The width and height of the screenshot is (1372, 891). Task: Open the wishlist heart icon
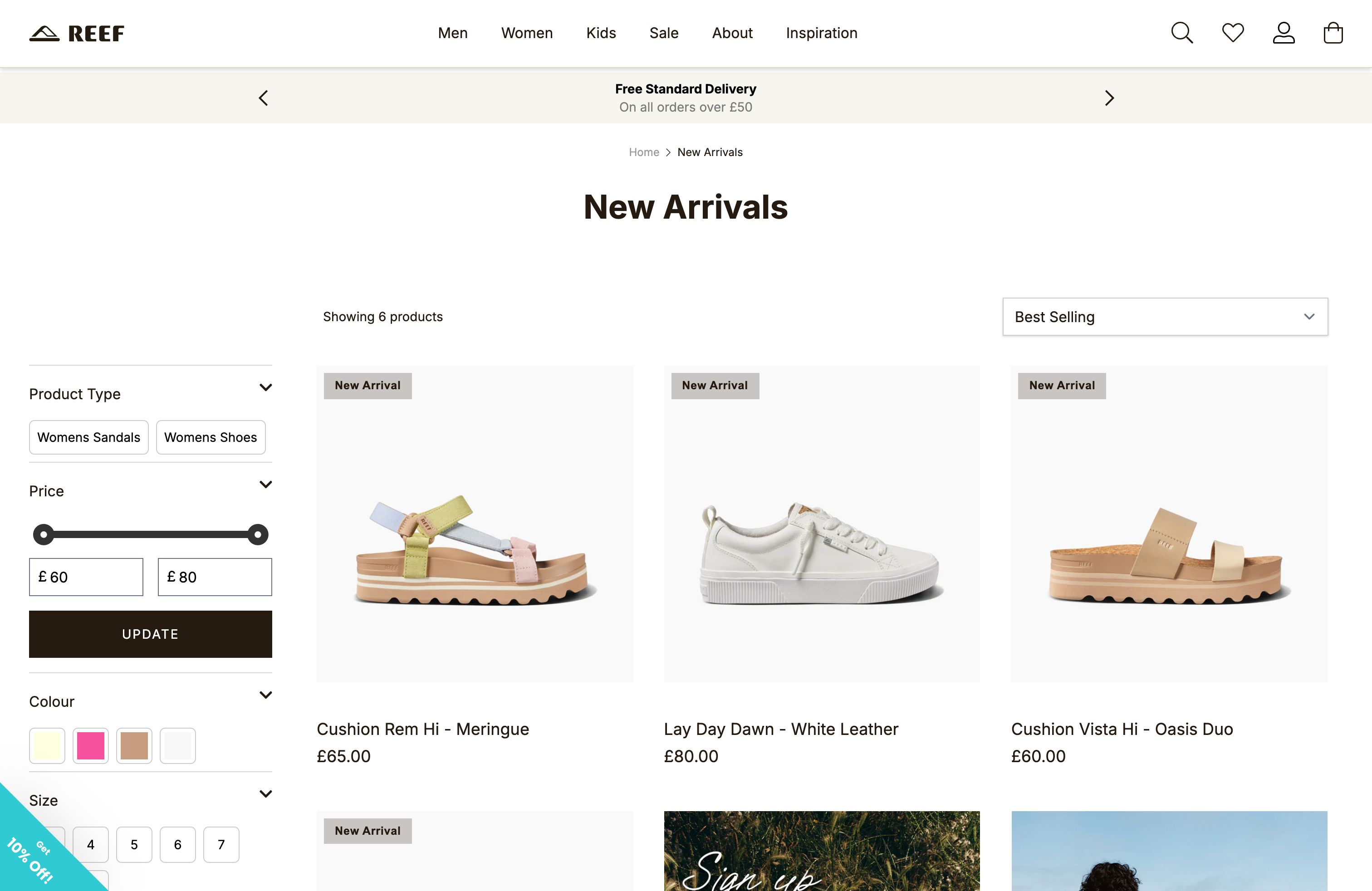[x=1233, y=33]
